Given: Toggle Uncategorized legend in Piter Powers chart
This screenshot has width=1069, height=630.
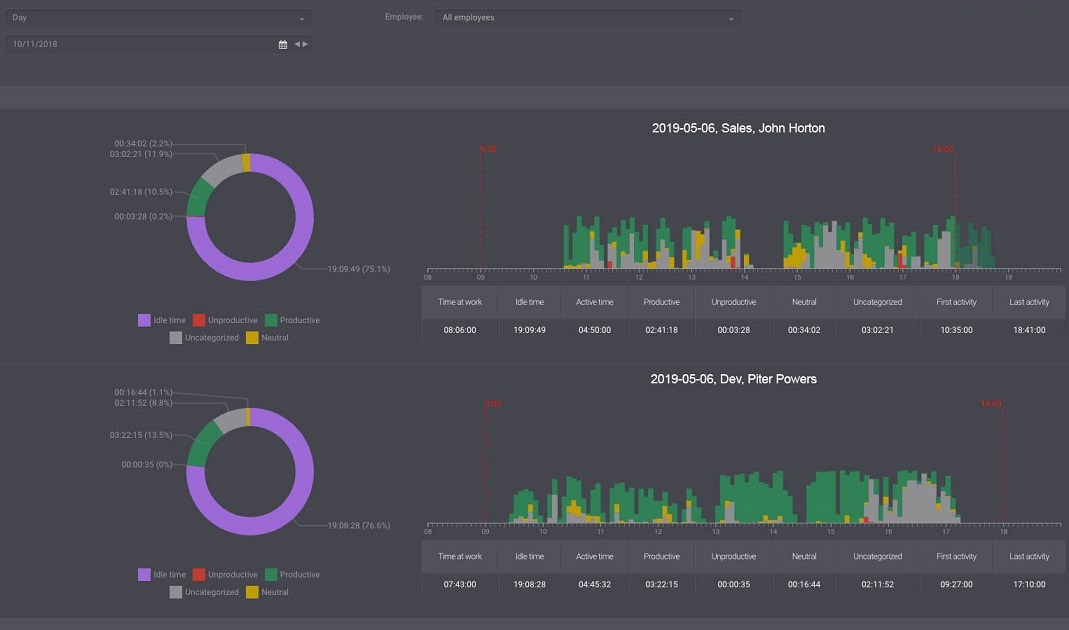Looking at the screenshot, I should (x=204, y=592).
